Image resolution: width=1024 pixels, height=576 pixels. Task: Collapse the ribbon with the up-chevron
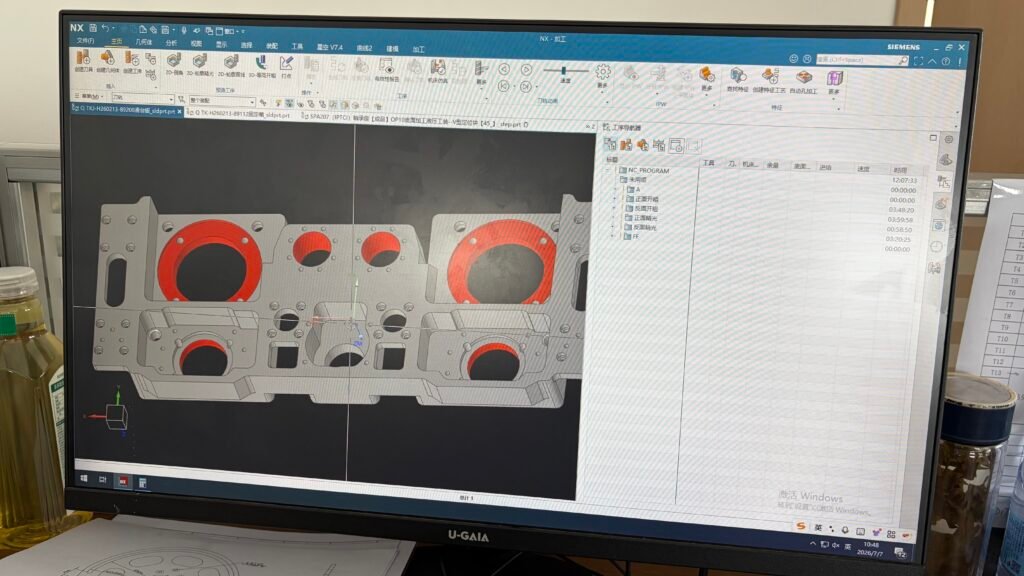click(933, 61)
